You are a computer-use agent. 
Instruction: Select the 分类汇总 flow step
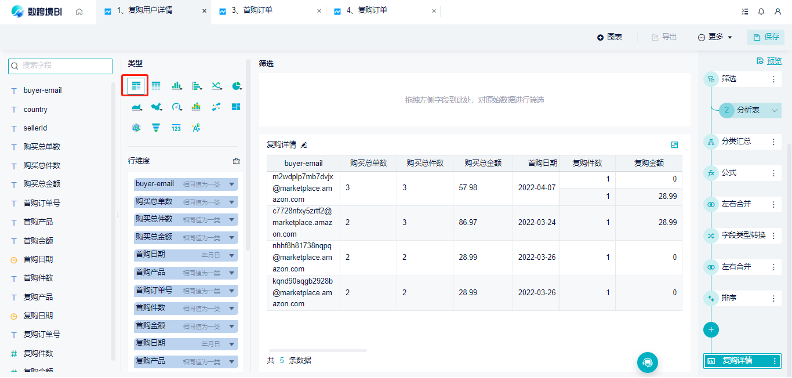(x=742, y=141)
